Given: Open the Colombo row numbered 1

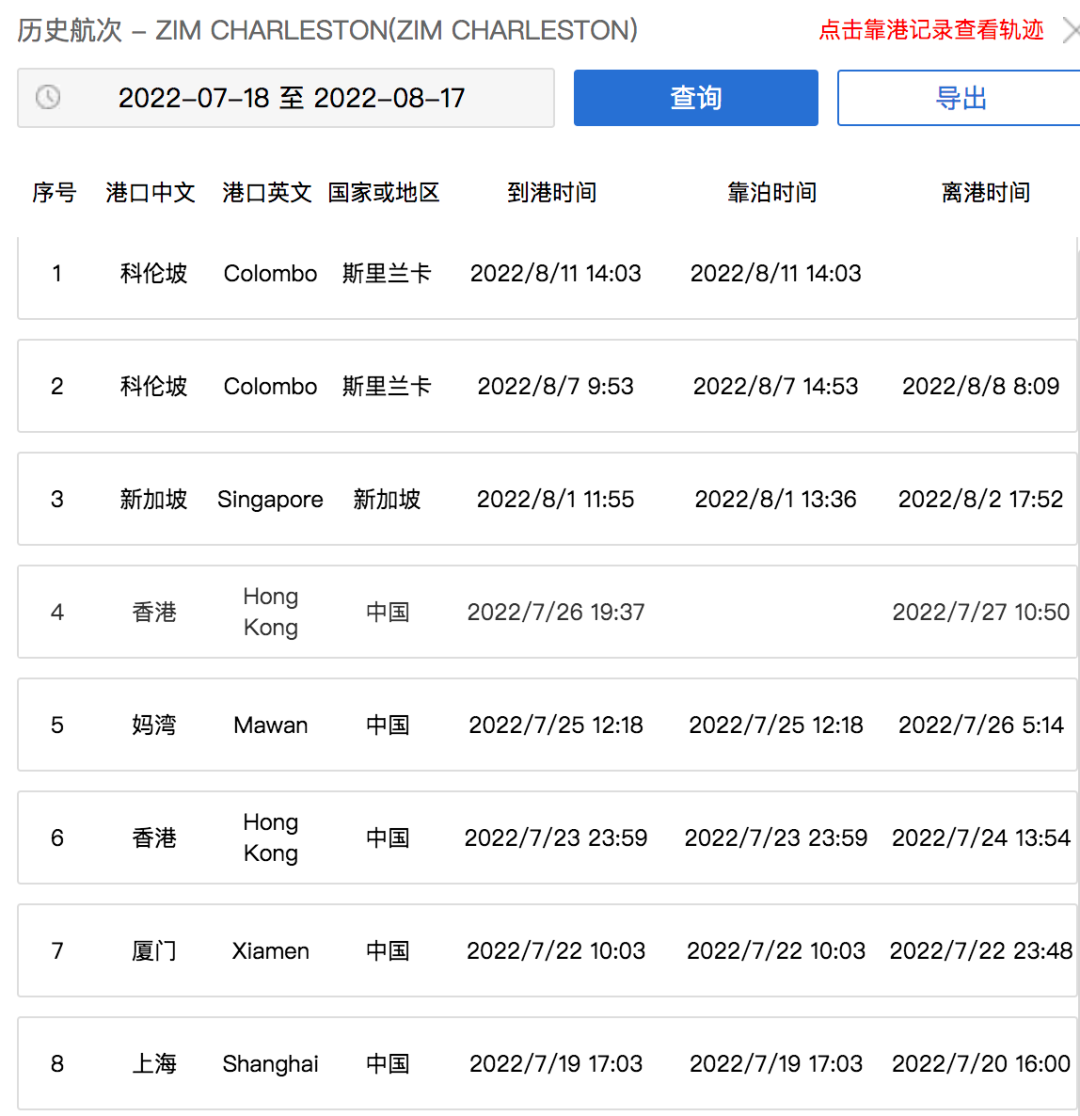Looking at the screenshot, I should (540, 273).
